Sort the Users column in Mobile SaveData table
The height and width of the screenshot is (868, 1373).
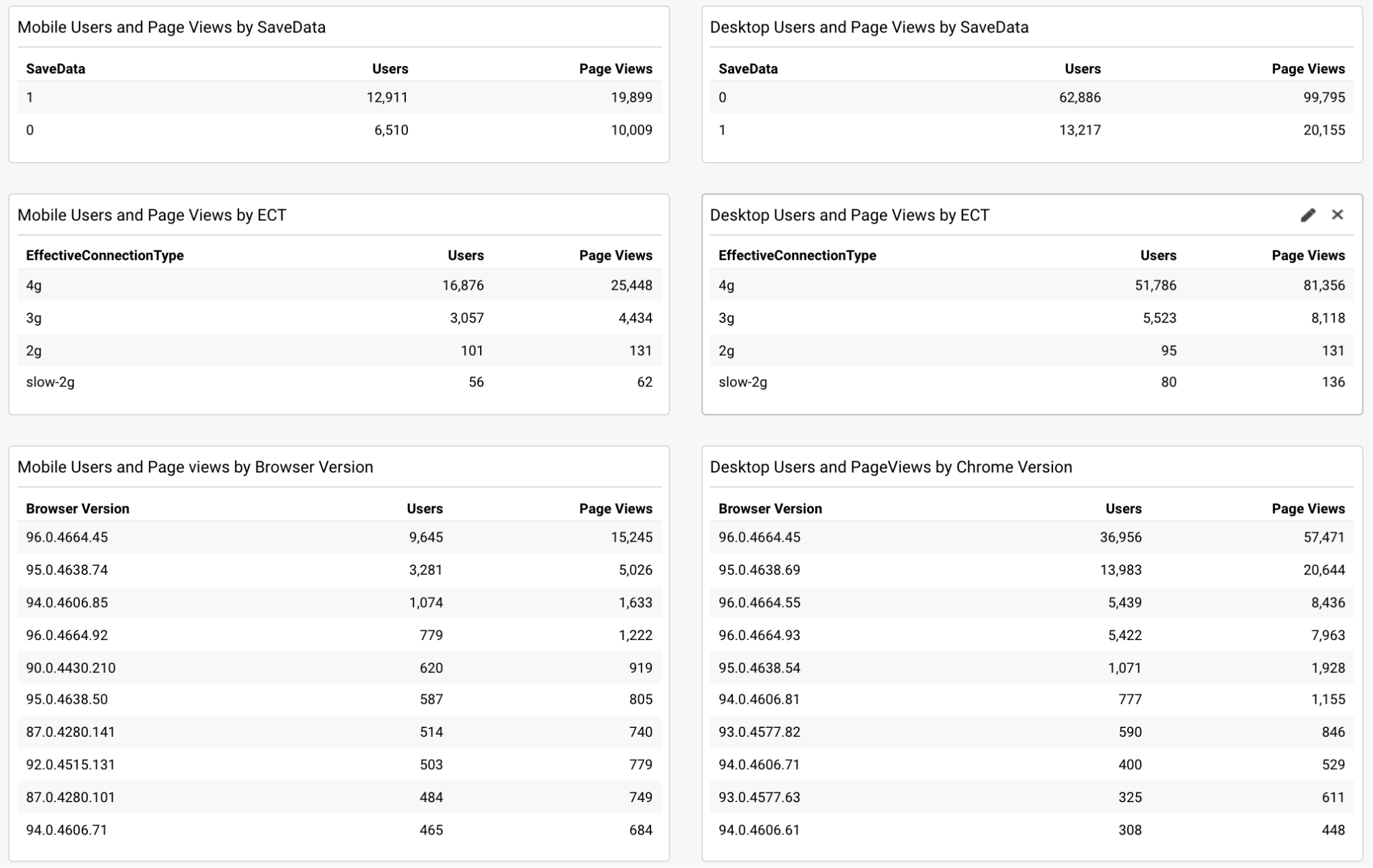(389, 69)
